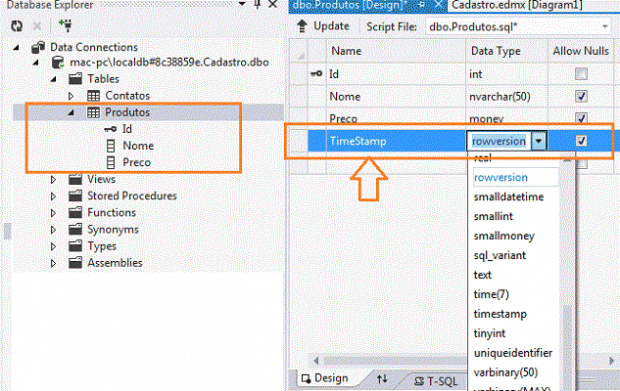Switch to the Cadastro.edmx [Diagram1] tab
This screenshot has height=391, width=620.
click(x=516, y=5)
